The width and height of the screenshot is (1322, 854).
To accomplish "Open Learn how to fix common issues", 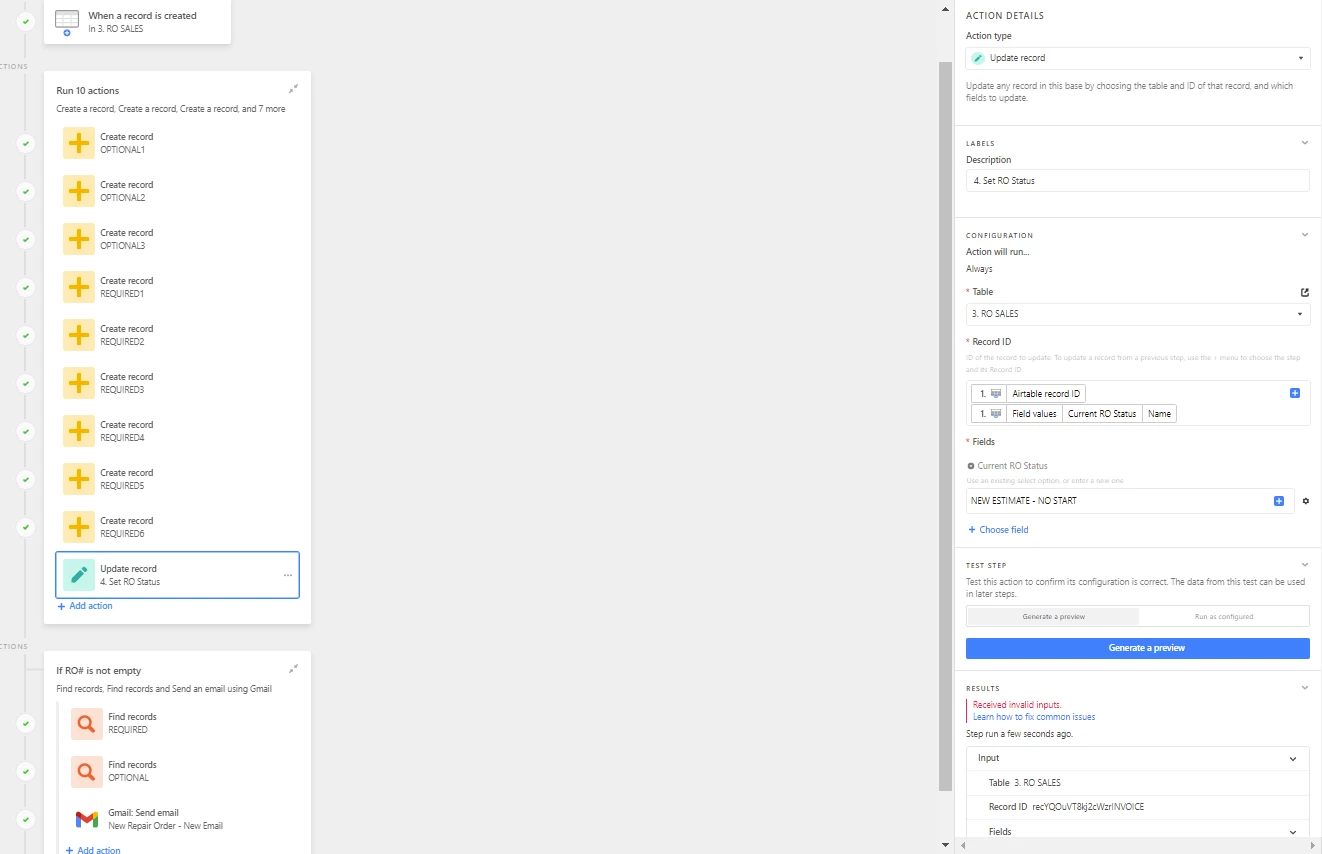I will (1034, 717).
